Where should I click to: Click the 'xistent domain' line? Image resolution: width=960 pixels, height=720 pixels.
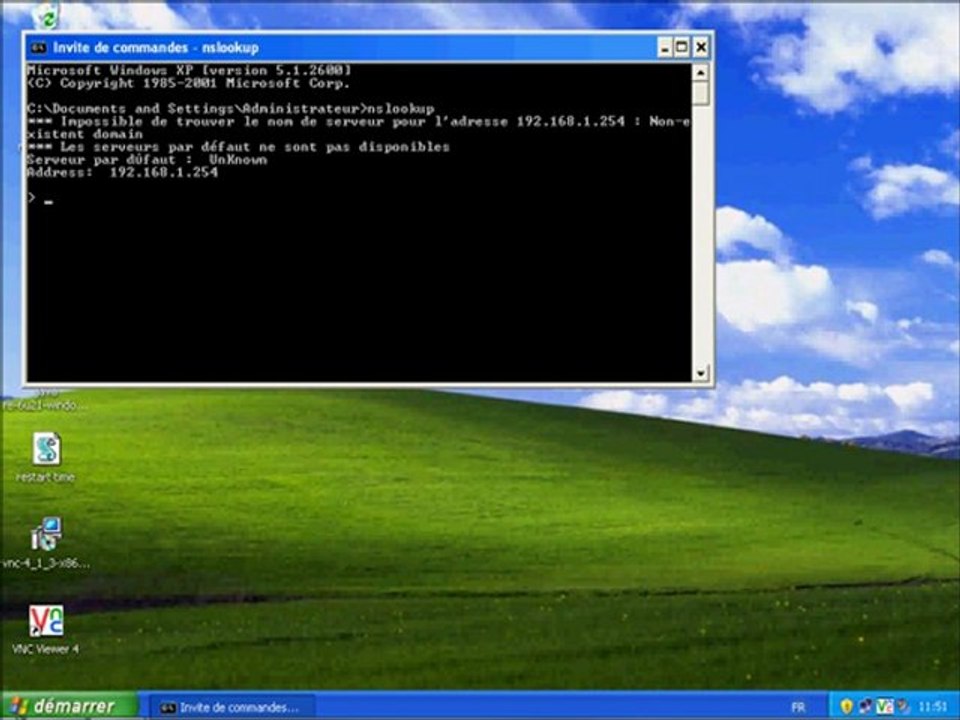(85, 134)
